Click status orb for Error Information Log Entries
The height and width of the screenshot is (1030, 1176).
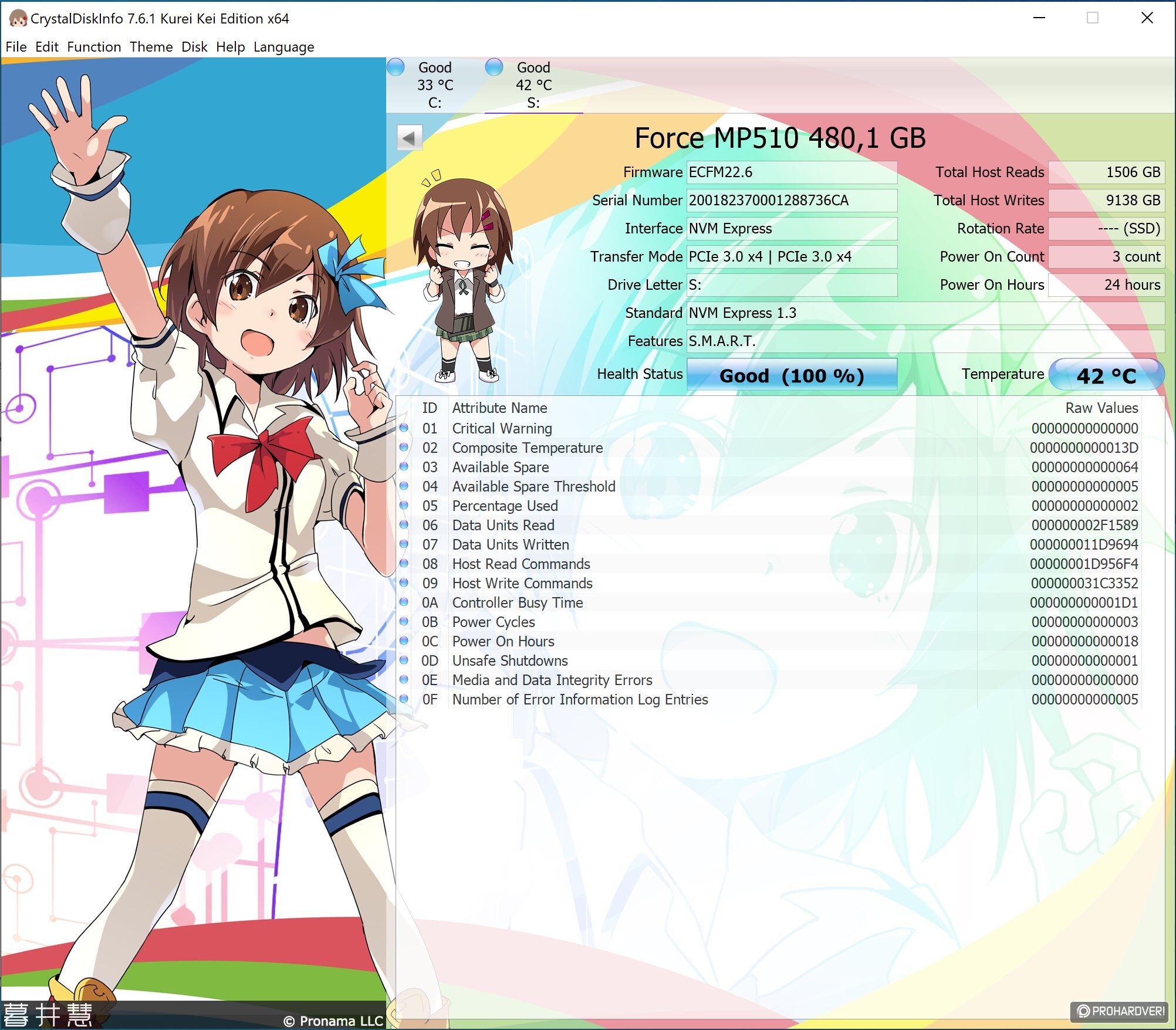click(x=404, y=699)
